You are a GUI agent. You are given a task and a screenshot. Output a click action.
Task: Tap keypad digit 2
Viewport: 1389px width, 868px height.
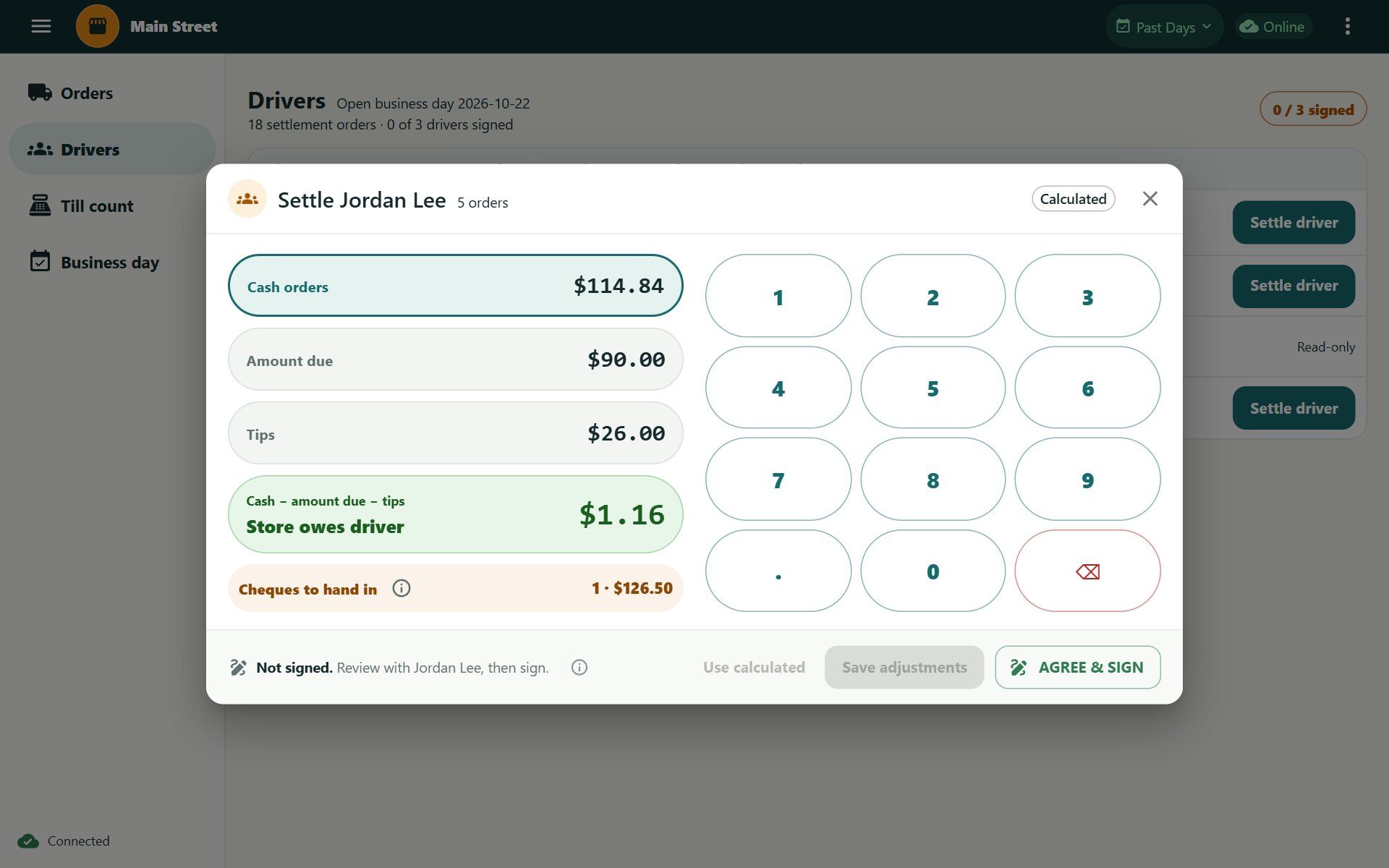[x=933, y=296]
